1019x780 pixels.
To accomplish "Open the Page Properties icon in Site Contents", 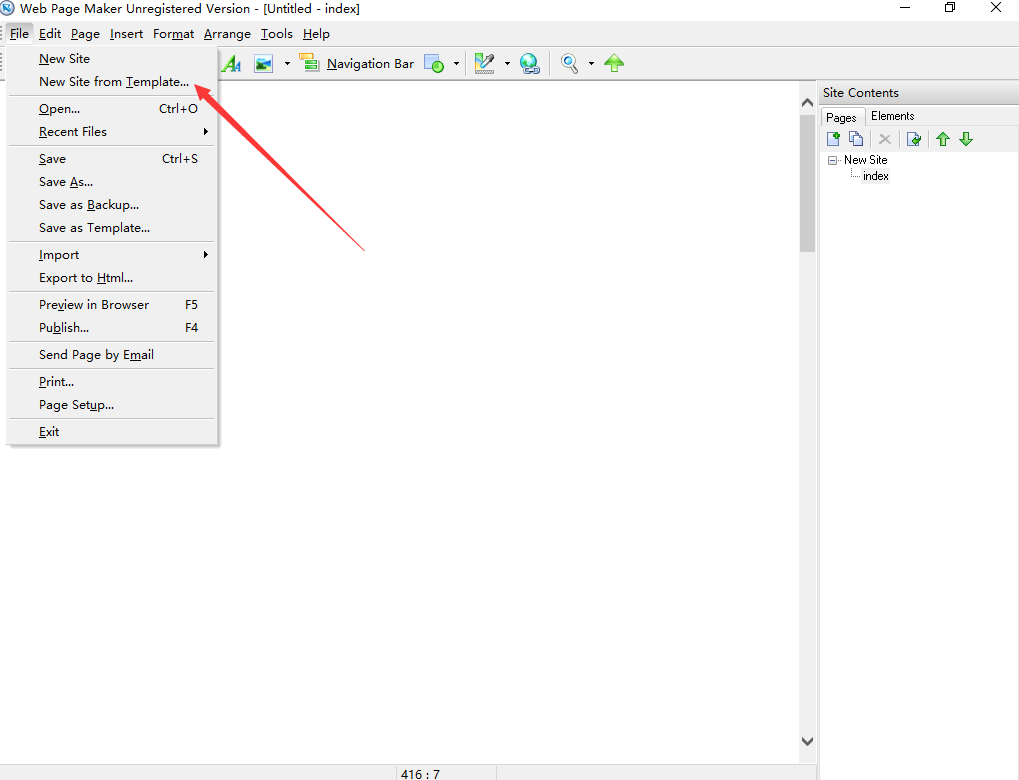I will pyautogui.click(x=913, y=138).
